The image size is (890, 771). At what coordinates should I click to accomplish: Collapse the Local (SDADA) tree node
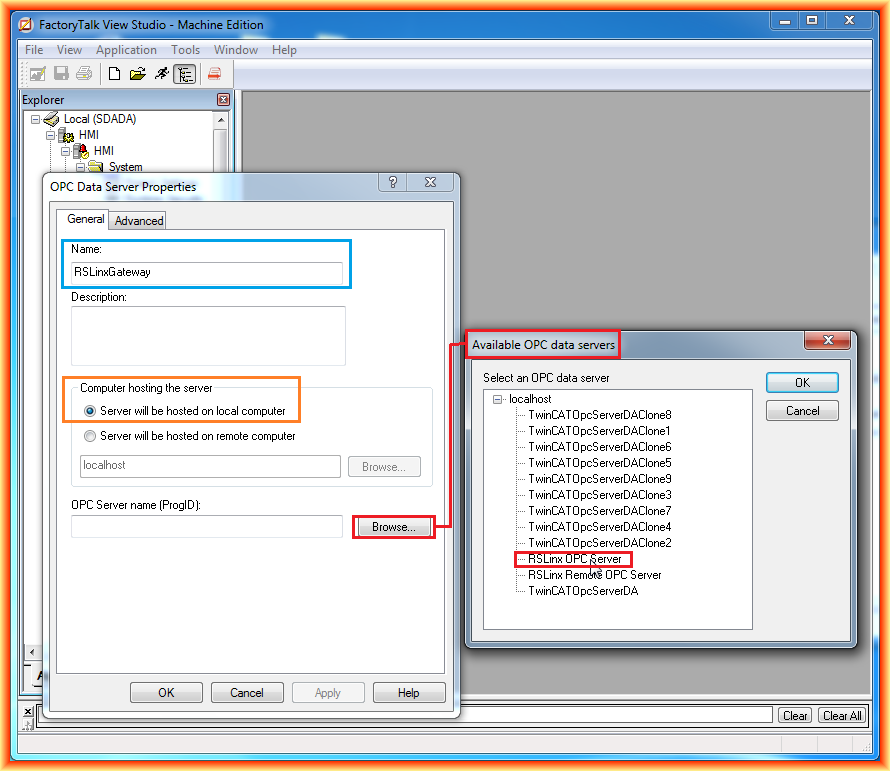click(x=36, y=119)
